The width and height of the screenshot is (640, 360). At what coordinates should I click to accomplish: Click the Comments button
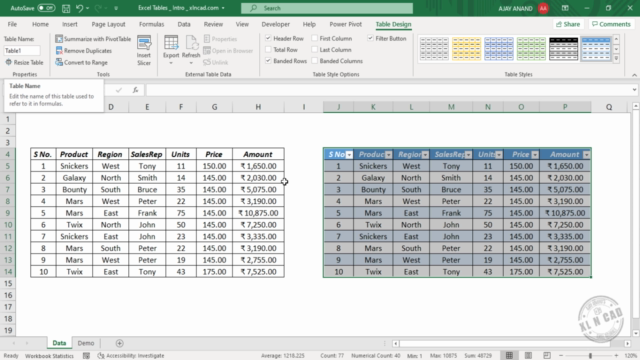click(x=611, y=24)
